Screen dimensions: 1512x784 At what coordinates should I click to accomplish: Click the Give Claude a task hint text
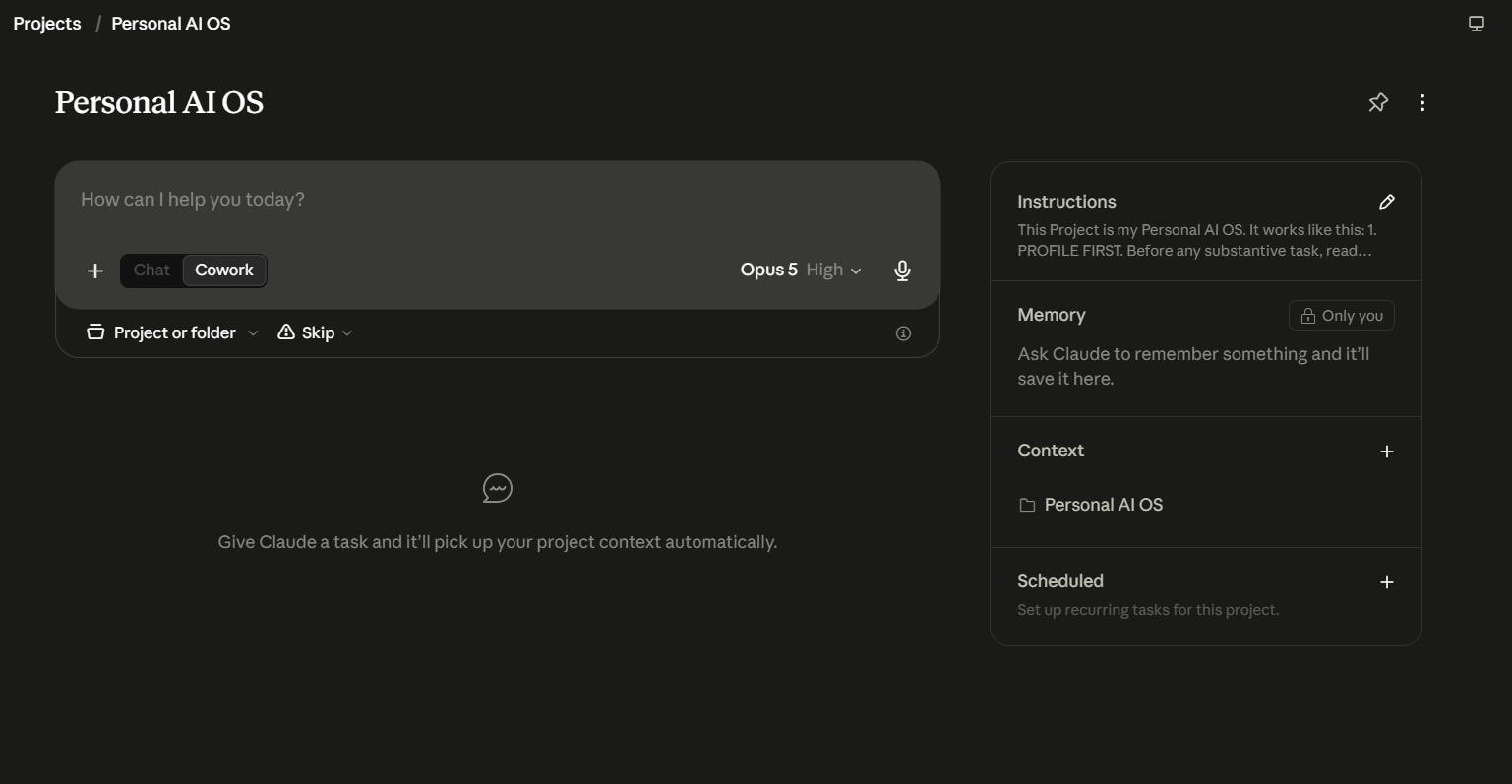[498, 542]
